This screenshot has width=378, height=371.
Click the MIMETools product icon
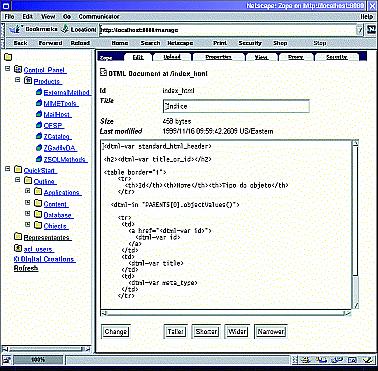click(39, 103)
